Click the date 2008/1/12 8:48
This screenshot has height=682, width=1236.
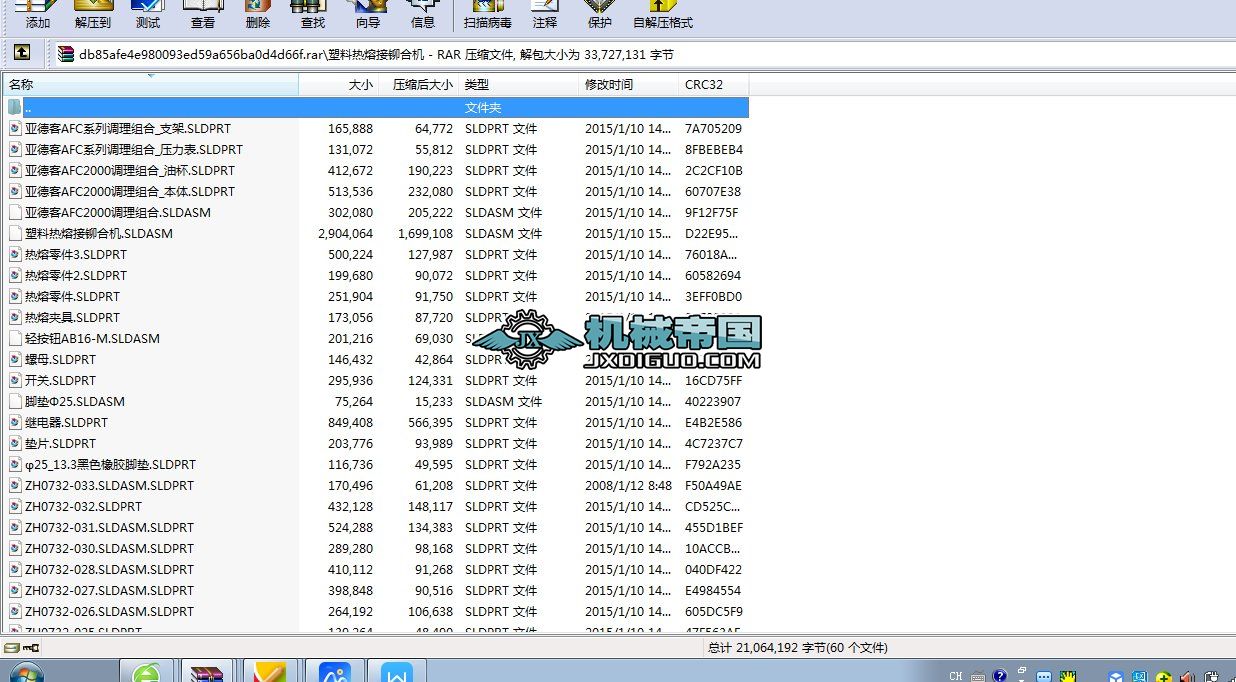628,485
